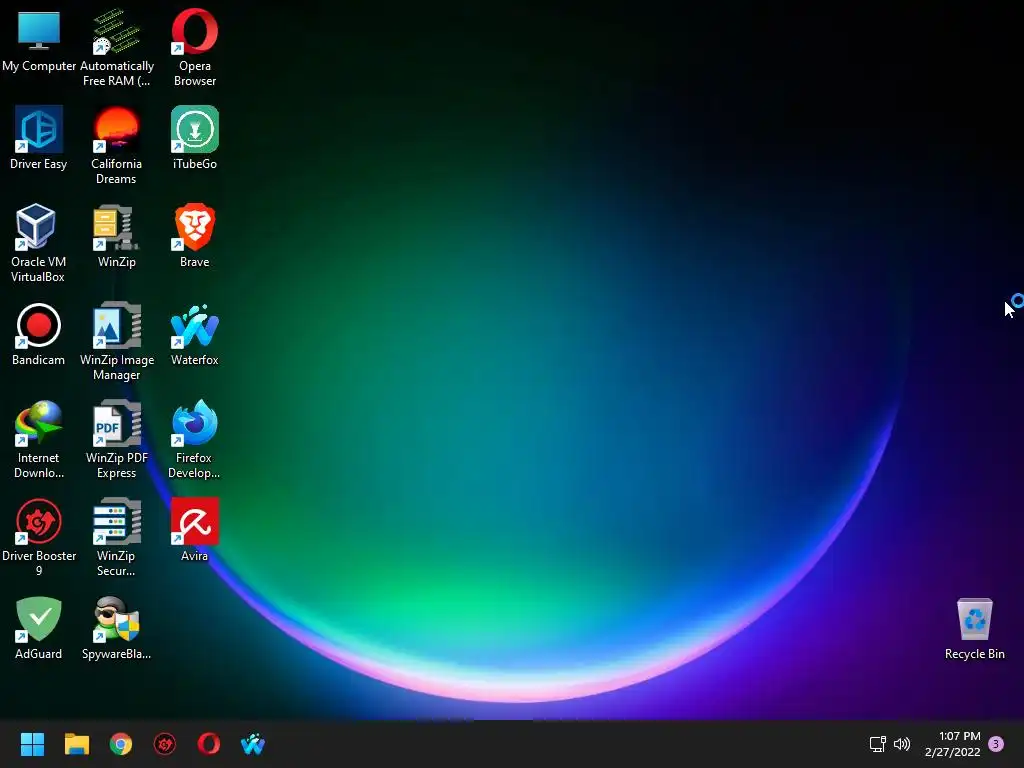Launch SpywareBlaster desktop shortcut
The image size is (1024, 768).
point(116,628)
